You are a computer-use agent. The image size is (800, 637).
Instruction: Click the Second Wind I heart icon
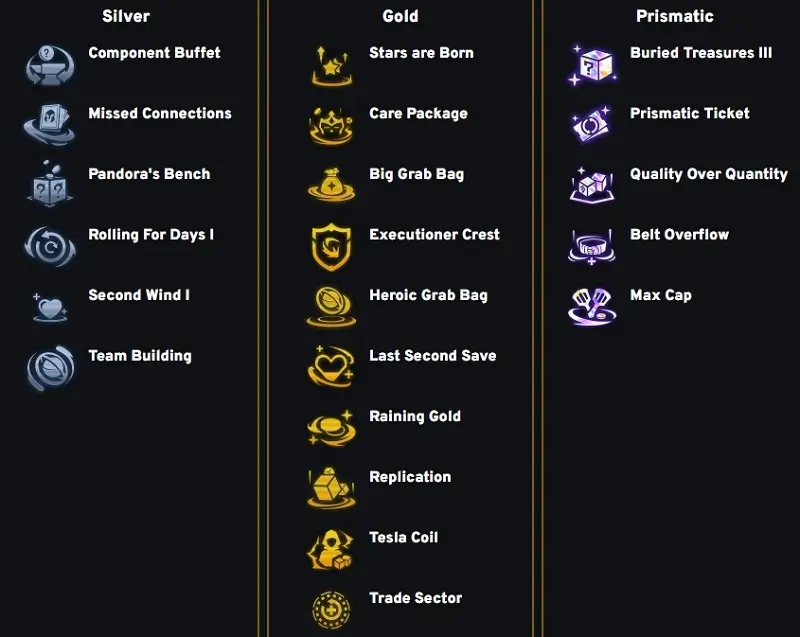click(48, 306)
